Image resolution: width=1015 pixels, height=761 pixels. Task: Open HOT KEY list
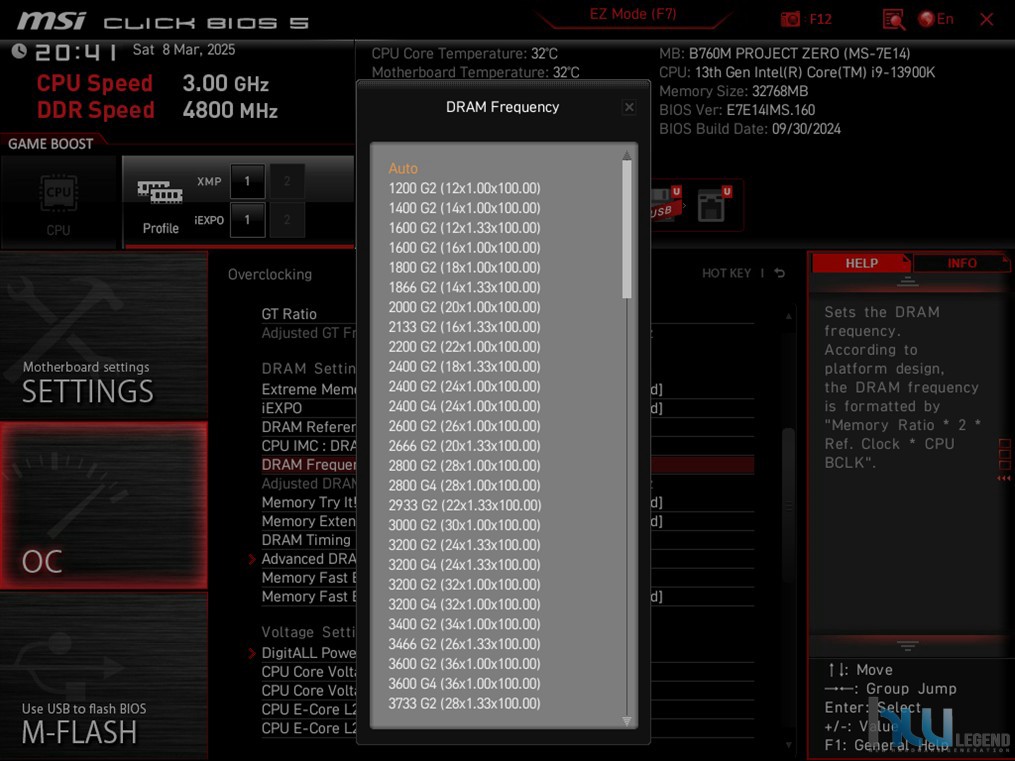click(726, 273)
